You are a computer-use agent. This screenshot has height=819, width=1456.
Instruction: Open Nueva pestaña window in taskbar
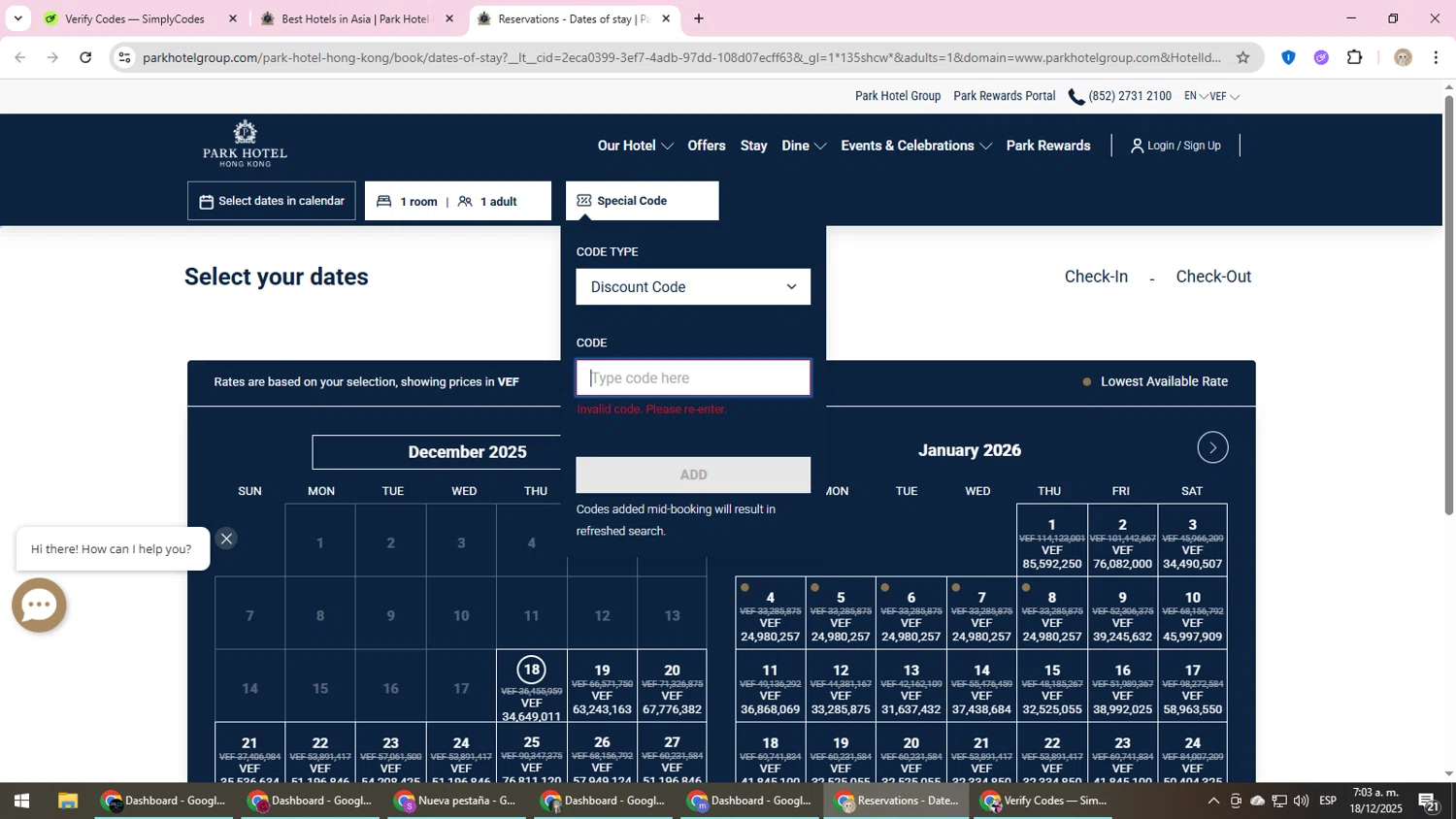(x=456, y=801)
